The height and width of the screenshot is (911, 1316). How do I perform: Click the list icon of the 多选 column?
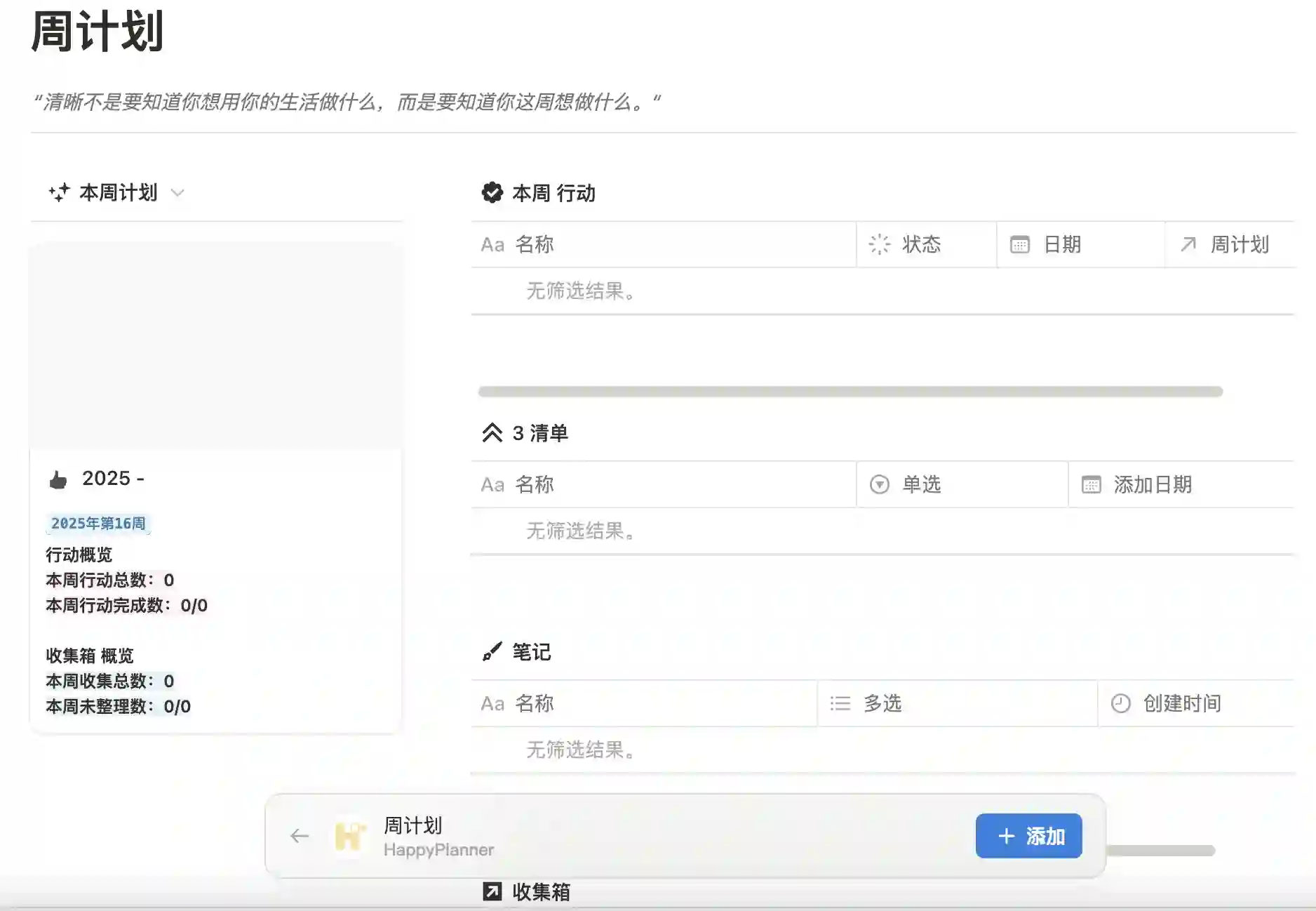[x=840, y=703]
